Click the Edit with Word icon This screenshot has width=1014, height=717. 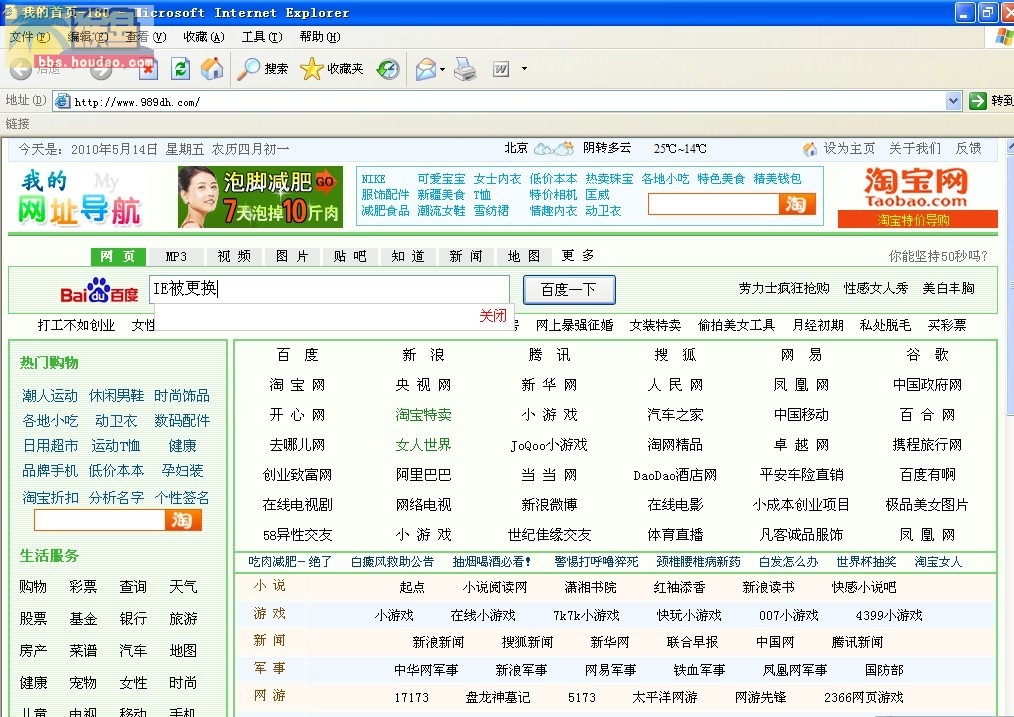tap(501, 69)
